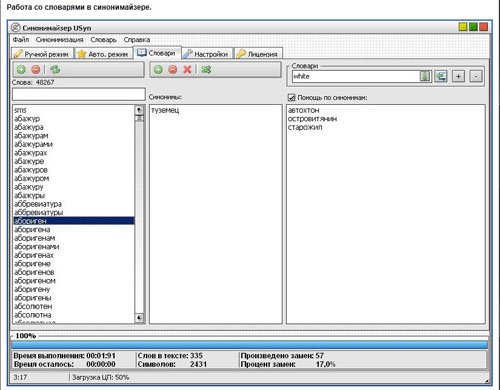Click green add-synonym icon in synonyms toolbar
Image resolution: width=500 pixels, height=390 pixels.
tap(158, 69)
